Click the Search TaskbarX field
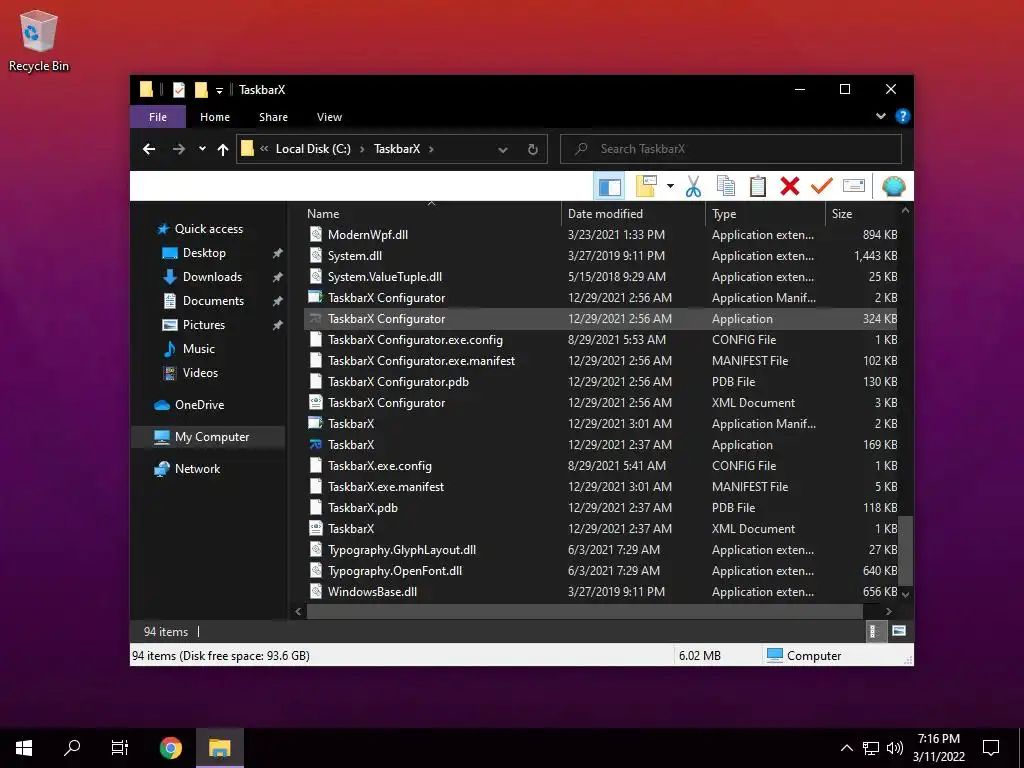1024x768 pixels. coord(731,149)
